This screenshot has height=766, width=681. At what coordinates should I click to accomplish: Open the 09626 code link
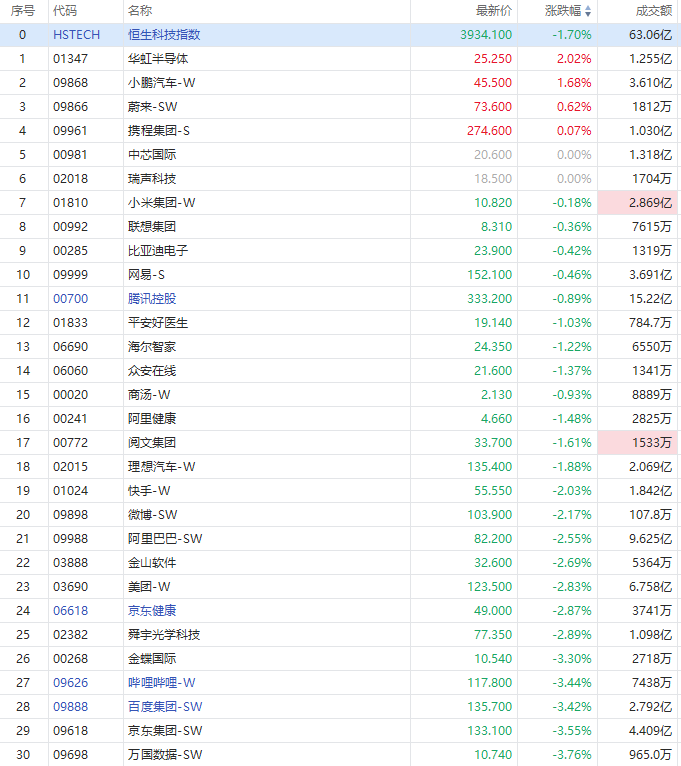(x=71, y=682)
